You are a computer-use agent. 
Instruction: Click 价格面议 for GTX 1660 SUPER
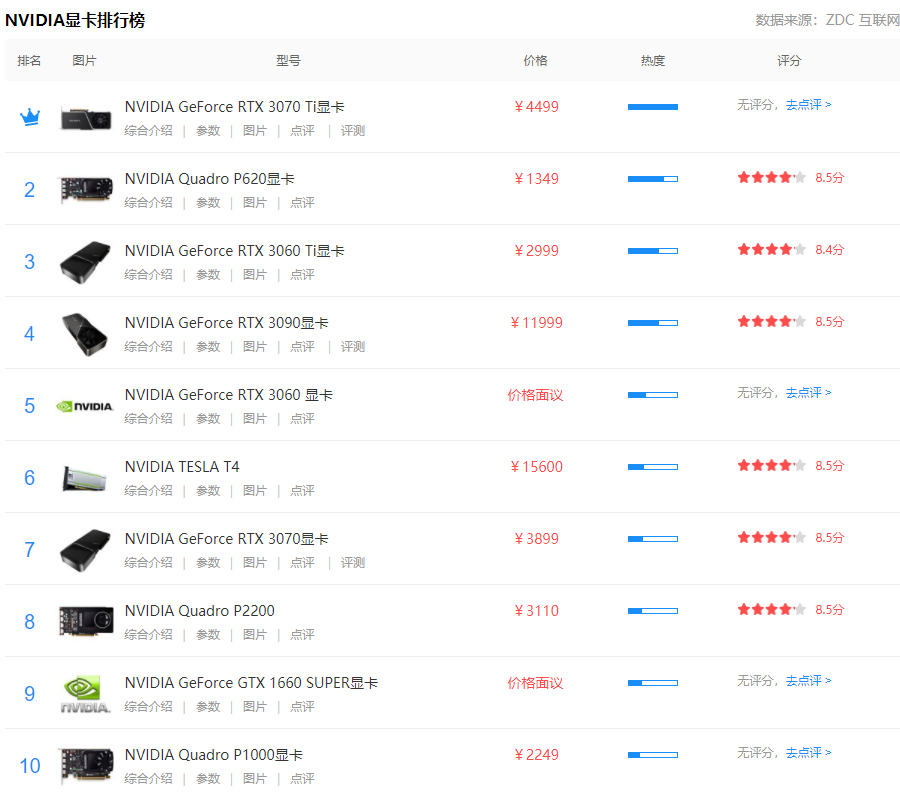535,683
